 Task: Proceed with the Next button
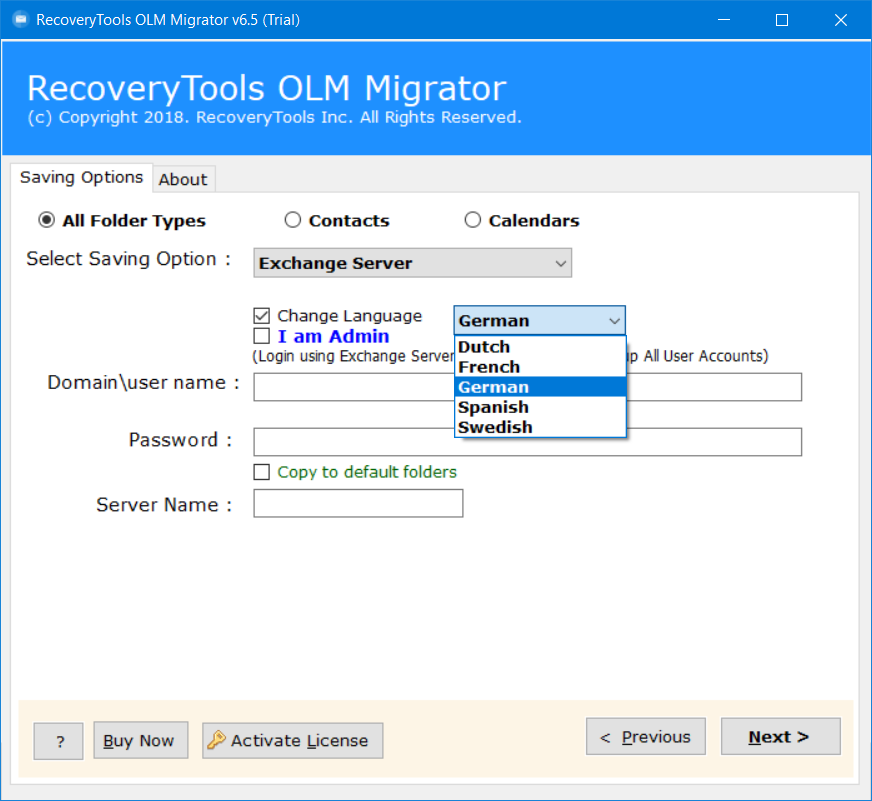(781, 736)
